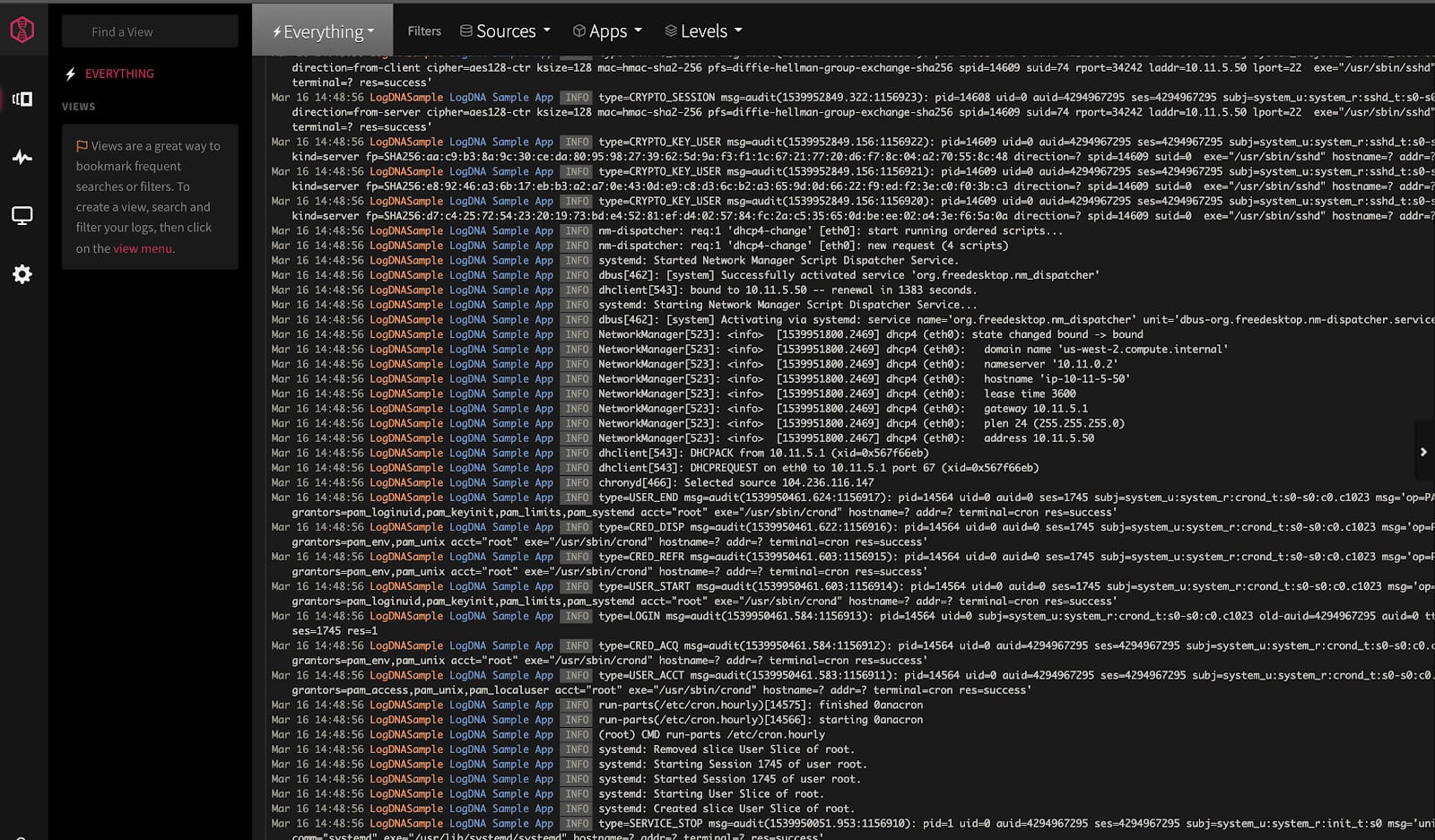Select log line type=CRED_REFR audit entry
1435x840 pixels.
[x=852, y=564]
